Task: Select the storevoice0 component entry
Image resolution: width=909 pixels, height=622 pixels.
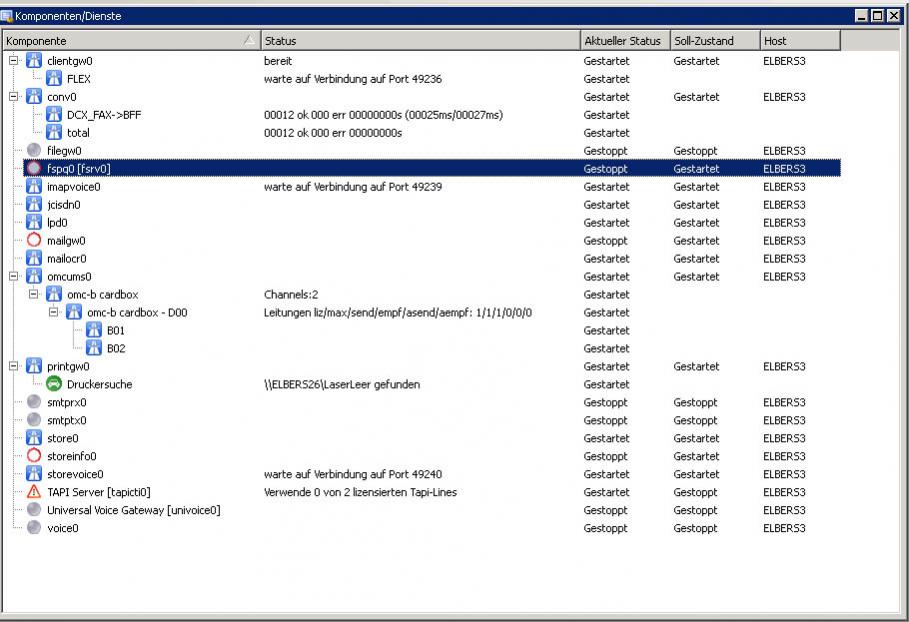Action: 75,474
